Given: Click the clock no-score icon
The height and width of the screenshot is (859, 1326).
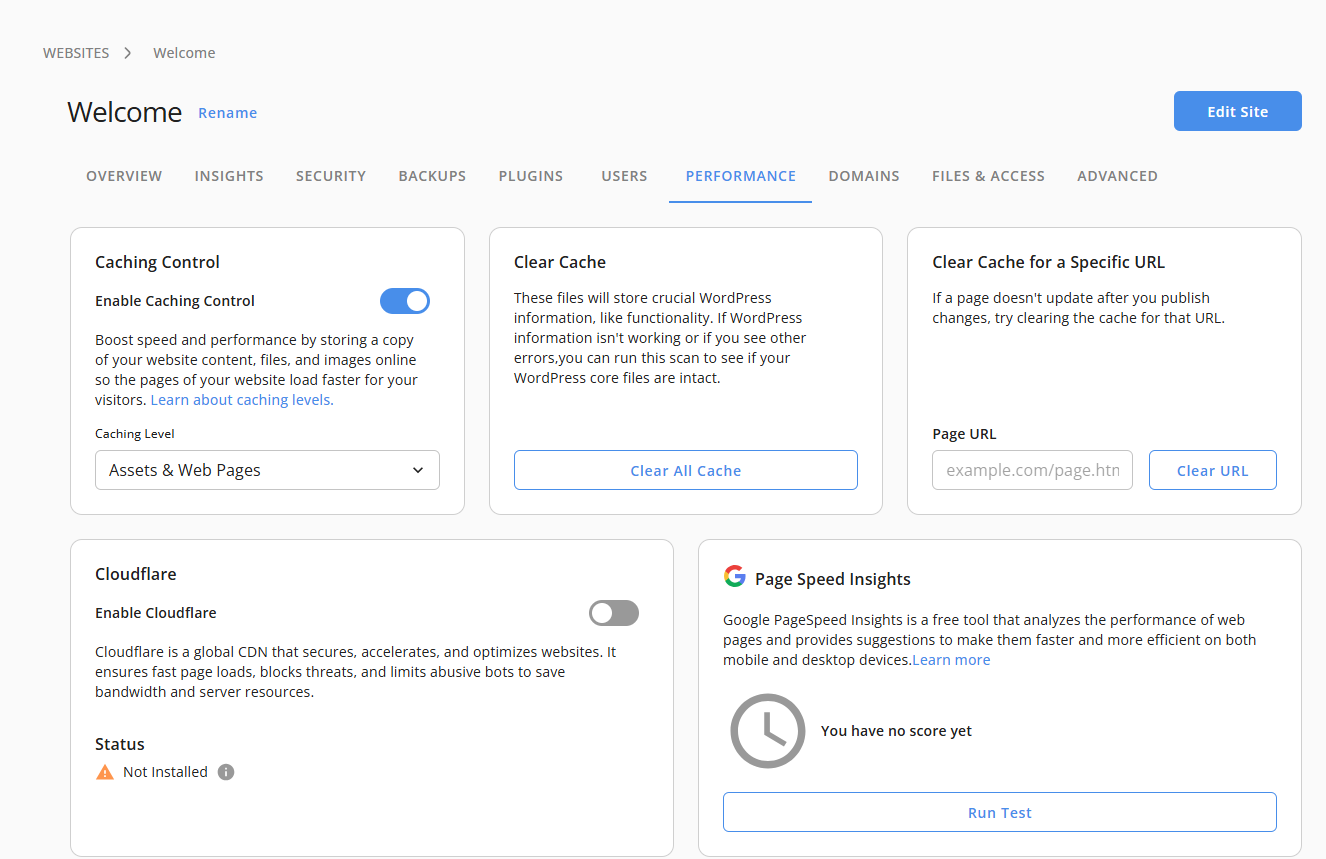Looking at the screenshot, I should coord(767,731).
